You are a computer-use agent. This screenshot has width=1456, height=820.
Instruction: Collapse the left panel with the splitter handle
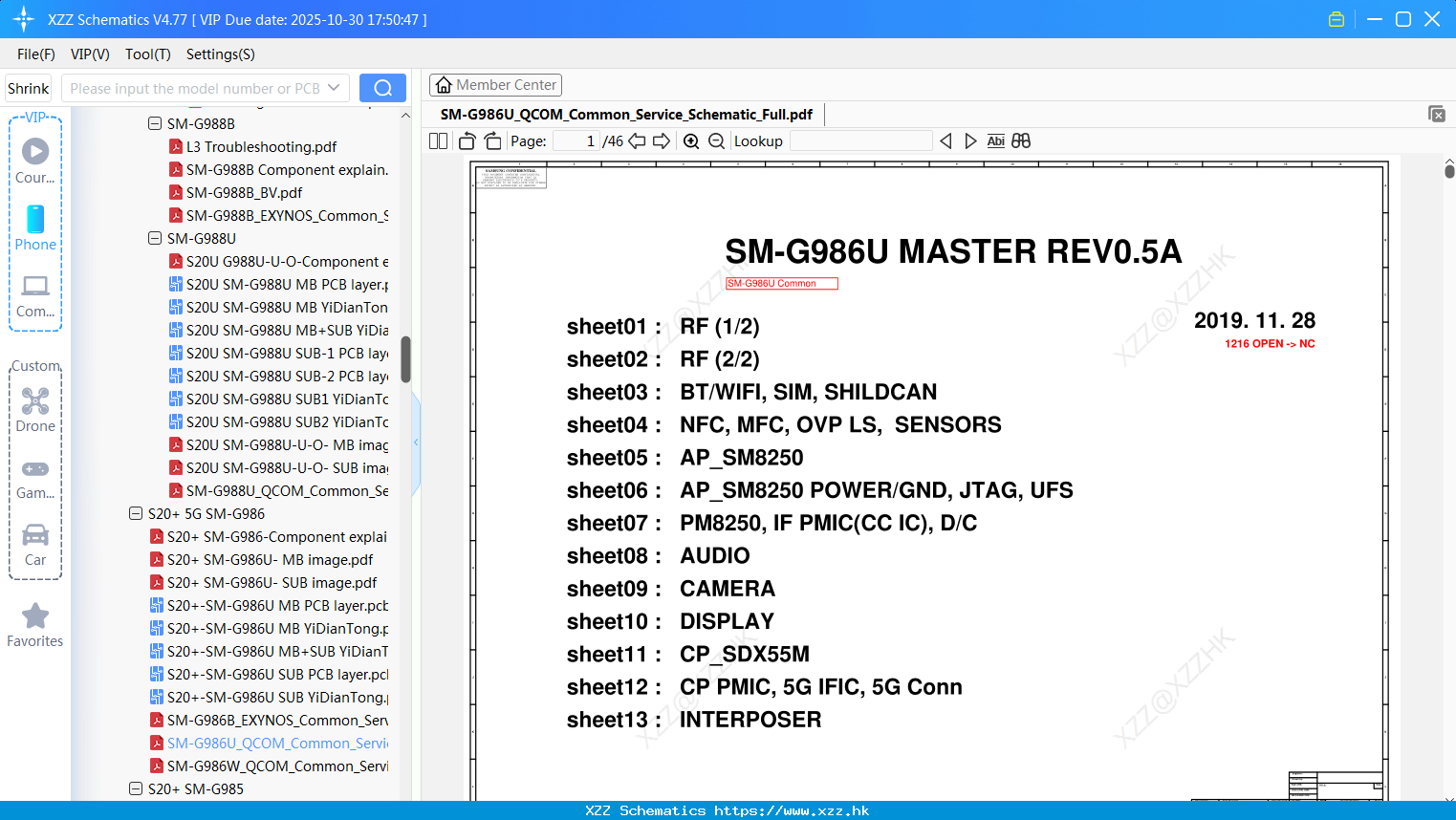click(x=416, y=442)
